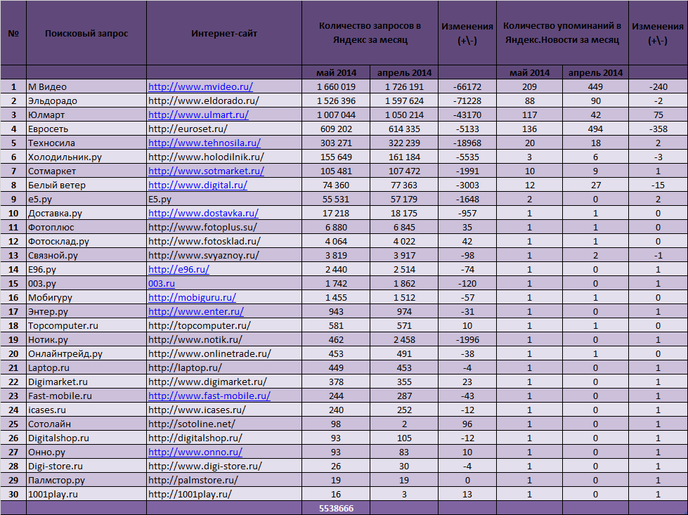Open the http://mobiguru.ru/ link
Image resolution: width=688 pixels, height=515 pixels.
point(192,297)
